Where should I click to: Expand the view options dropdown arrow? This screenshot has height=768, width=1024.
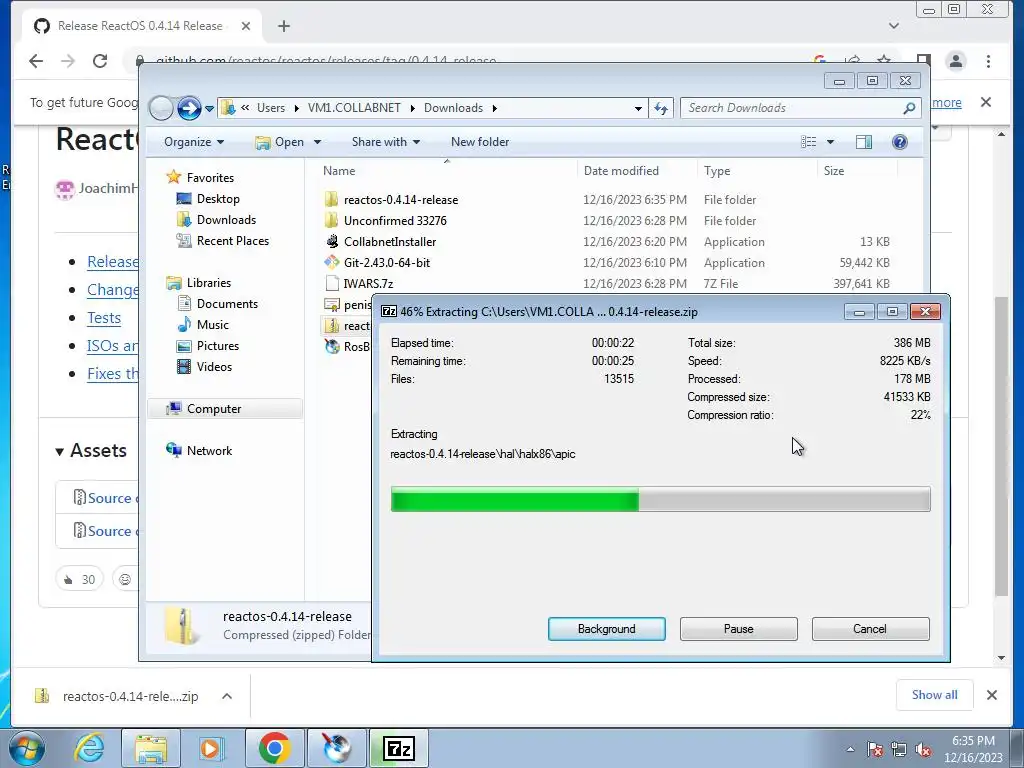click(x=831, y=142)
